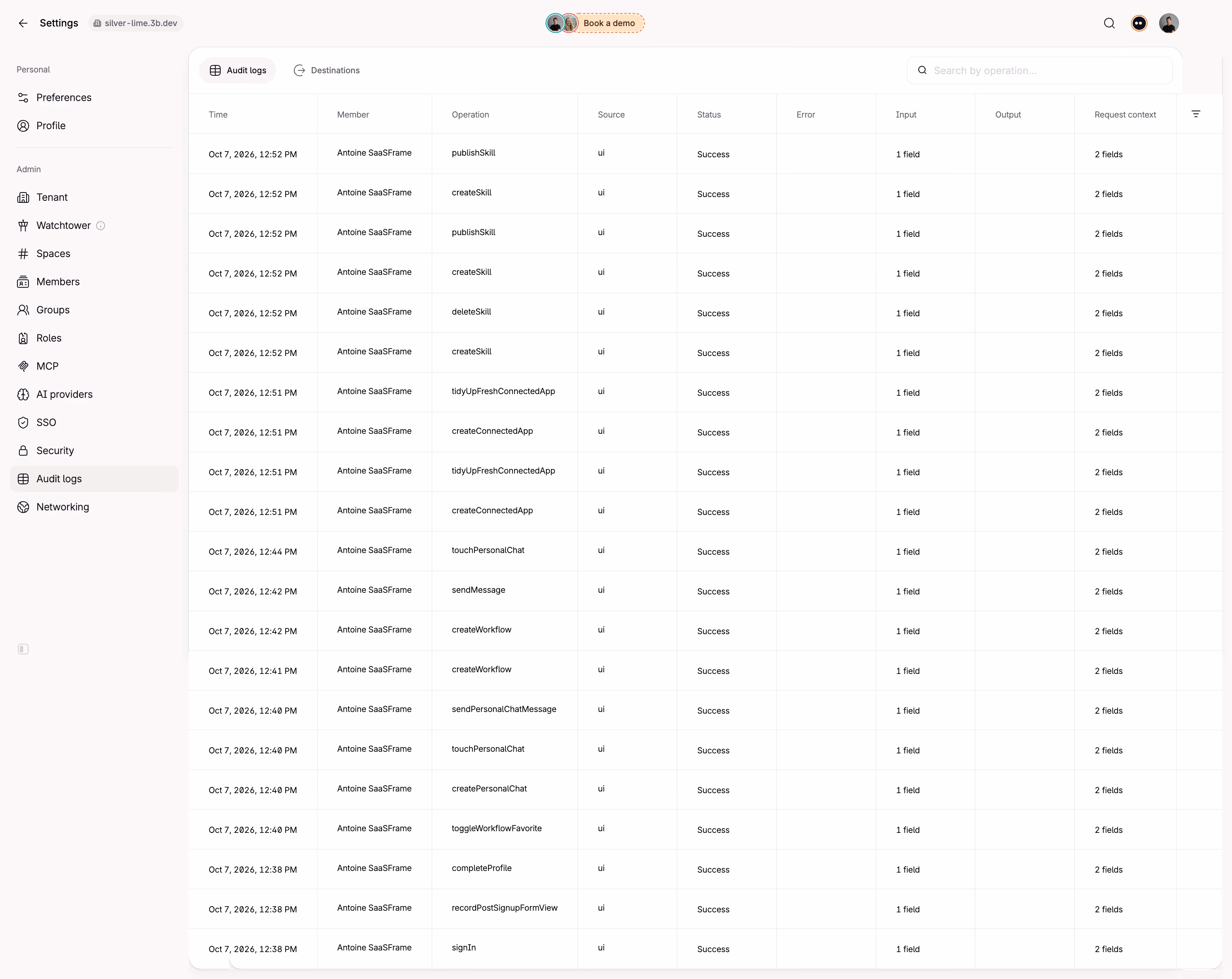The width and height of the screenshot is (1232, 979).
Task: Open Roles settings
Action: point(94,338)
